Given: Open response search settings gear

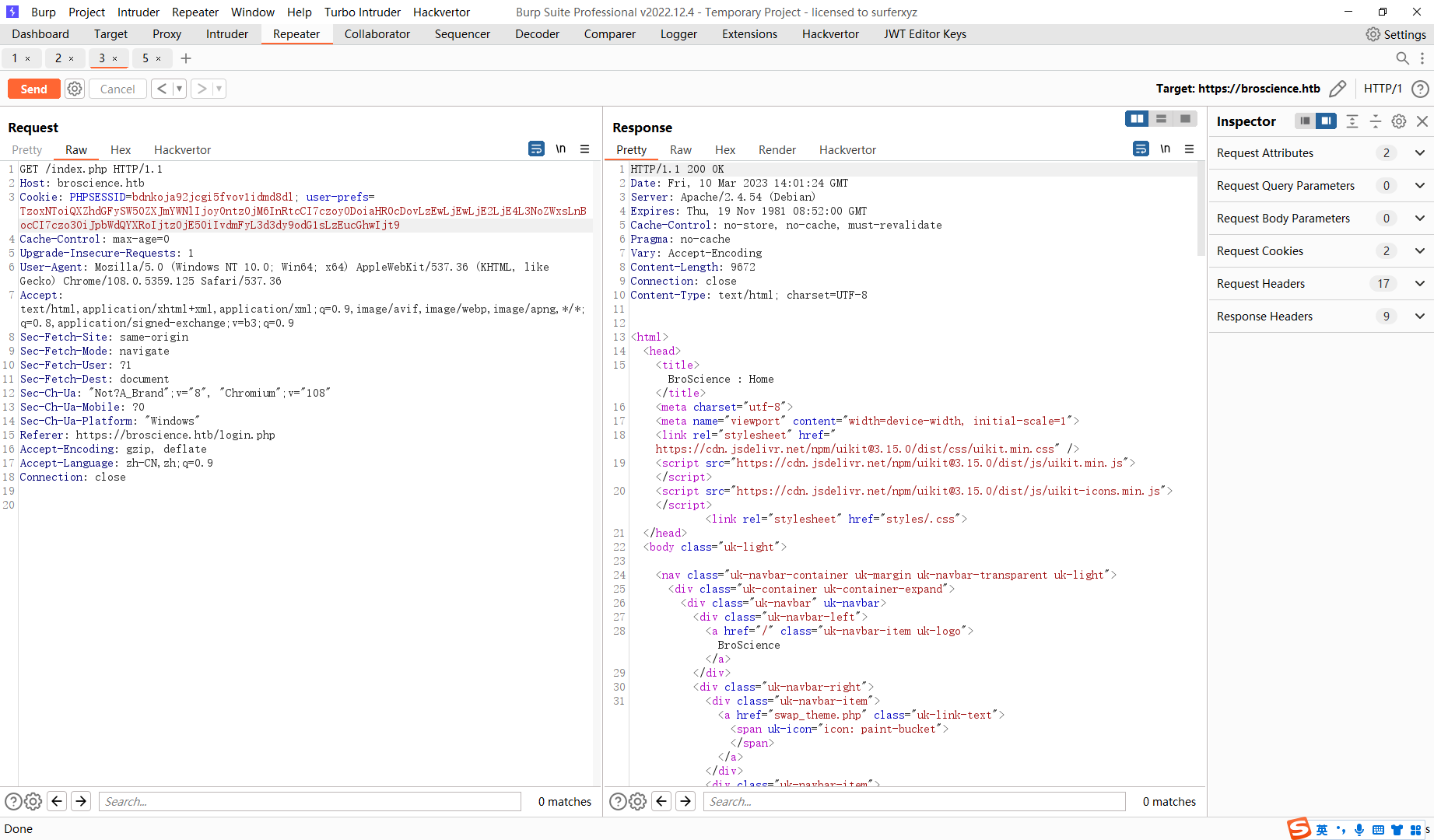Looking at the screenshot, I should [637, 802].
